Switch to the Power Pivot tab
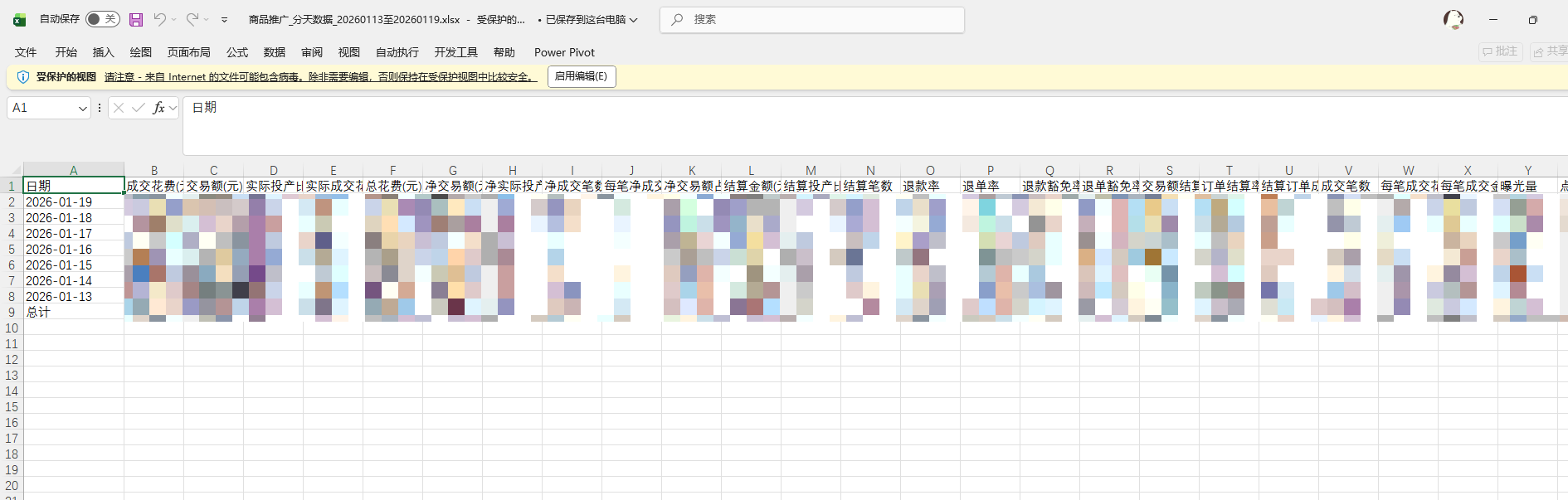Screen dimensions: 1568x500 pyautogui.click(x=564, y=52)
